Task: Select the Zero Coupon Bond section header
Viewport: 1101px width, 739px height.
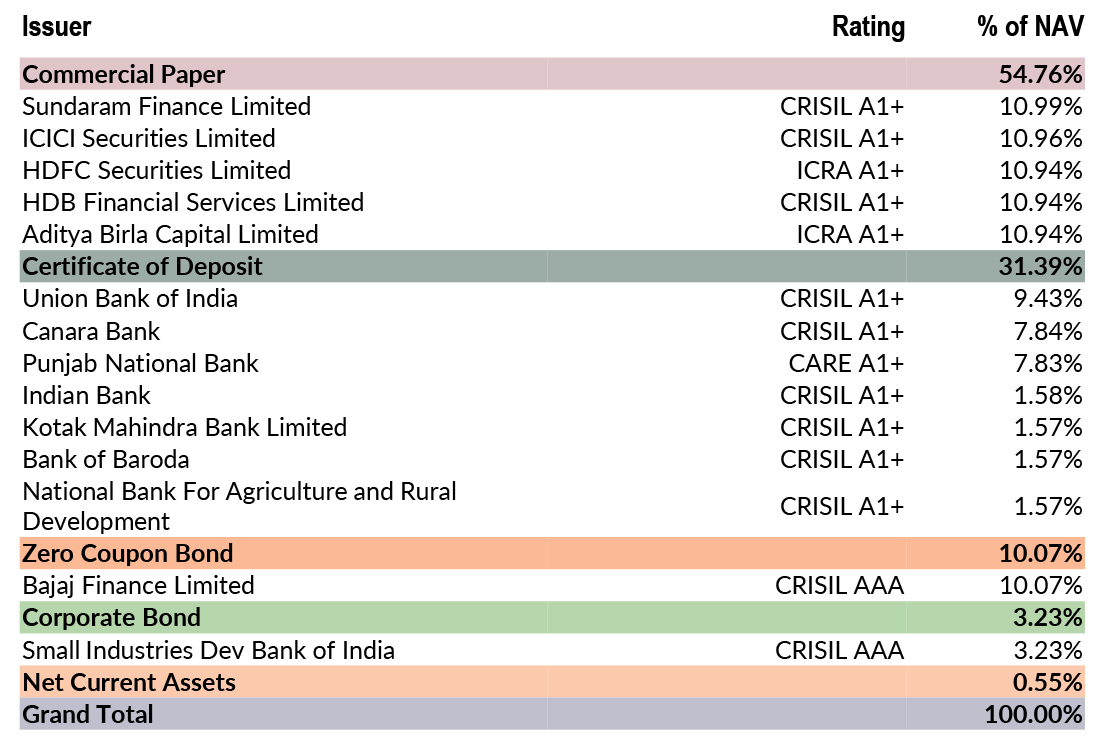Action: (x=127, y=553)
